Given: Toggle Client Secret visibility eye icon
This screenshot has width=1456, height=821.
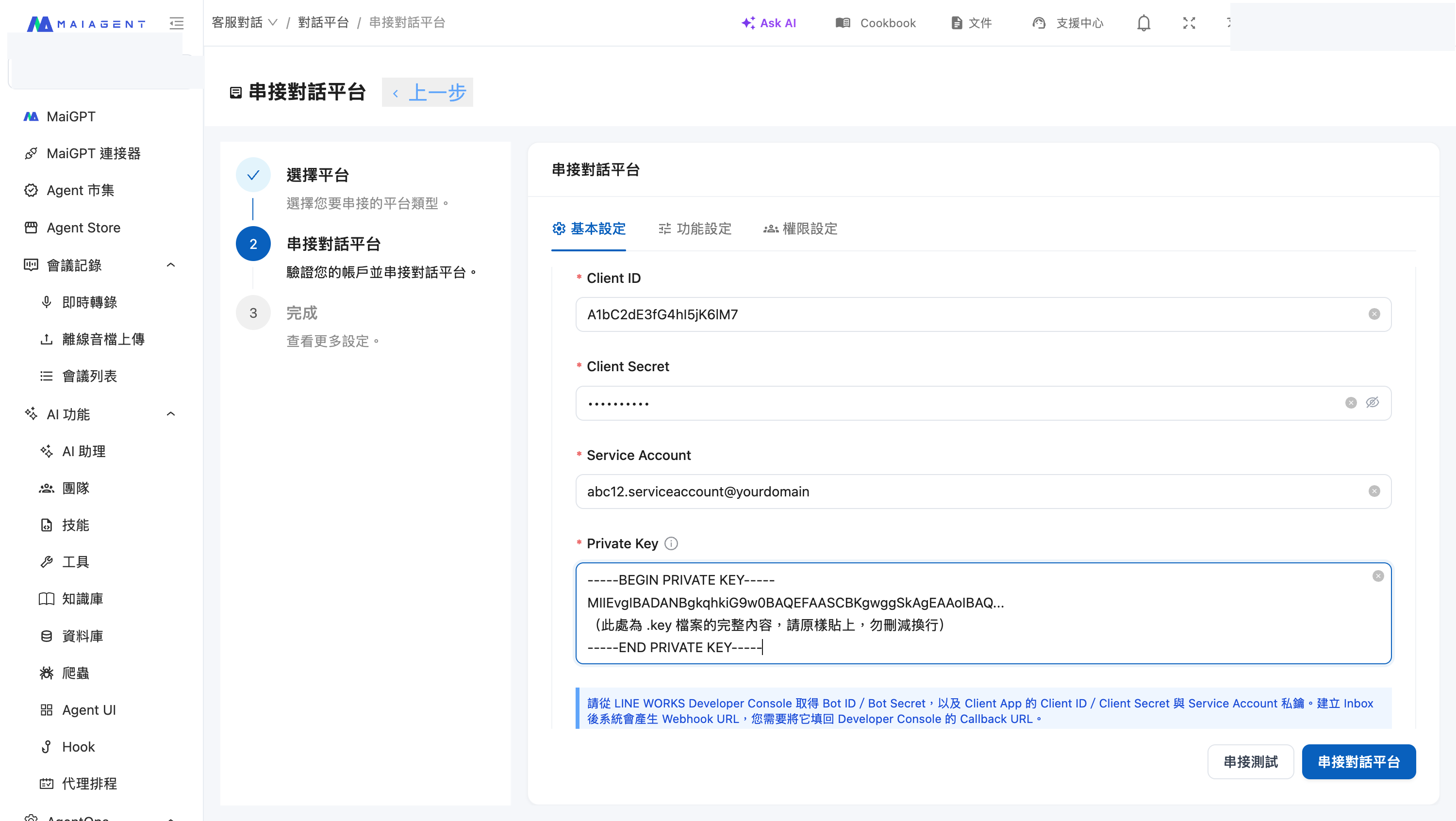Looking at the screenshot, I should point(1373,402).
